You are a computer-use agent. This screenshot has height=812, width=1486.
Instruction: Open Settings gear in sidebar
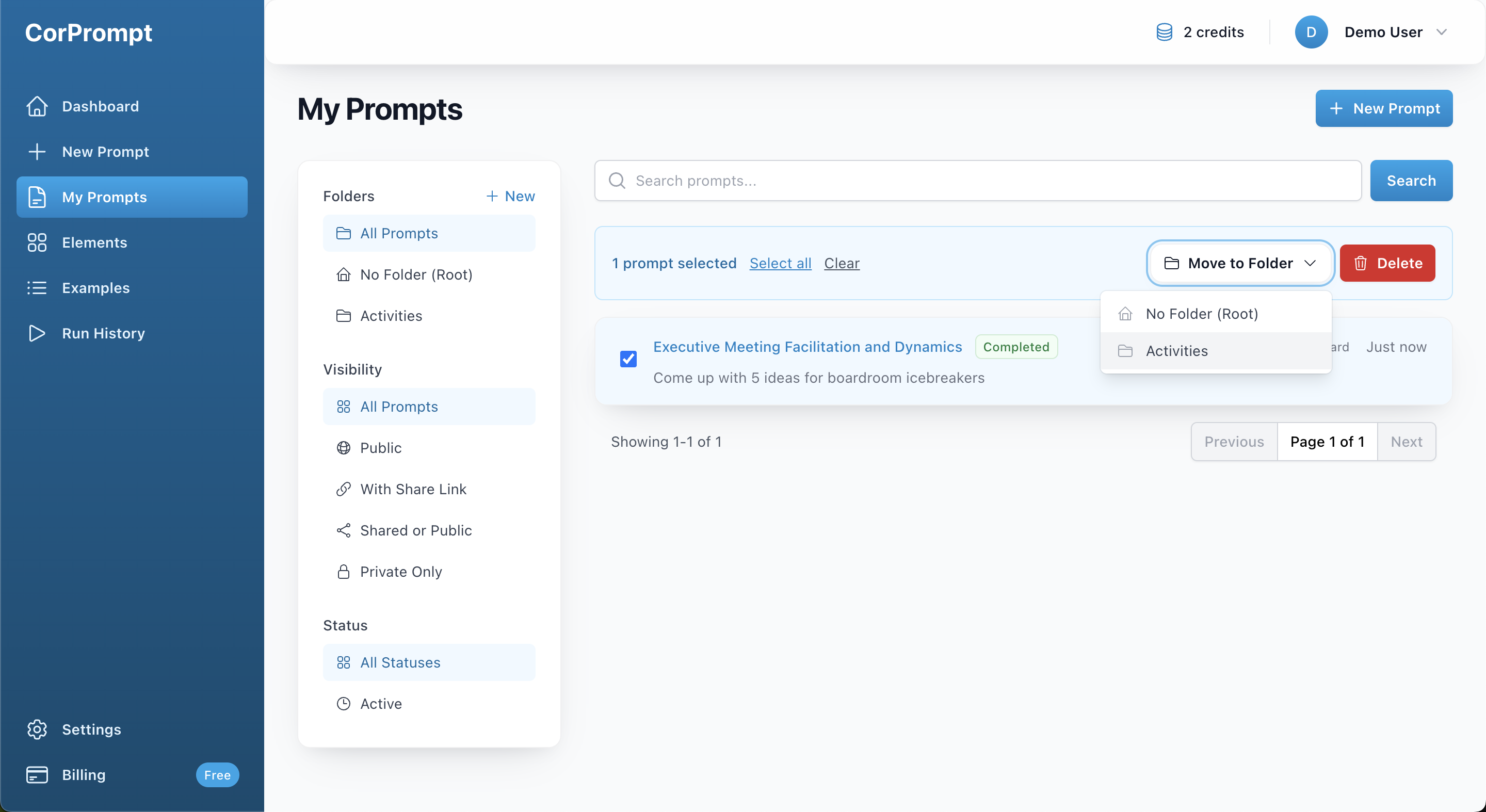37,729
